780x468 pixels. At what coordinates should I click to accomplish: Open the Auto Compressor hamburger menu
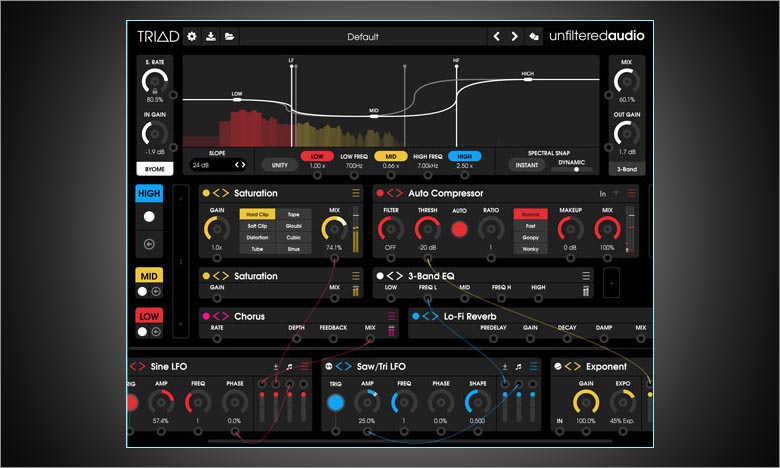coord(631,193)
